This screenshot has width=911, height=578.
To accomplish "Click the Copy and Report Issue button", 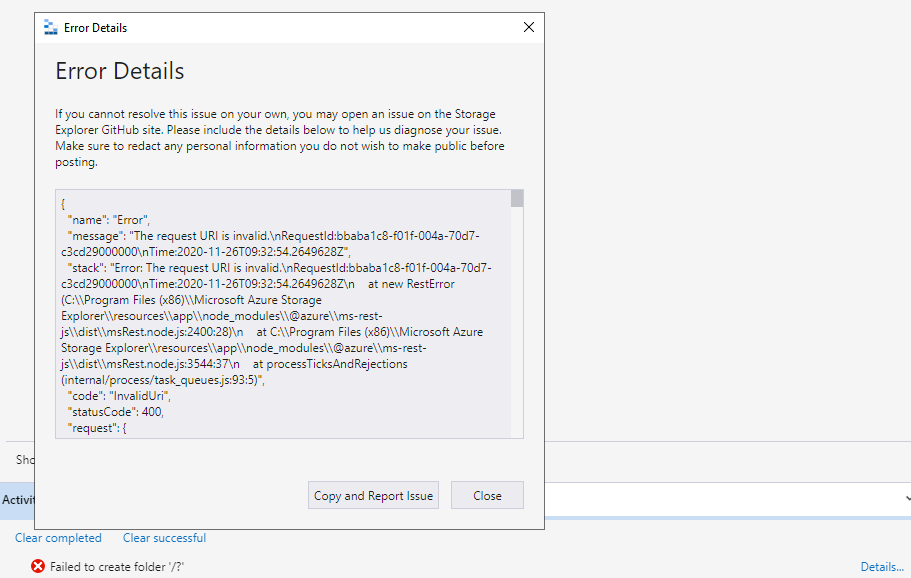I will (x=373, y=494).
